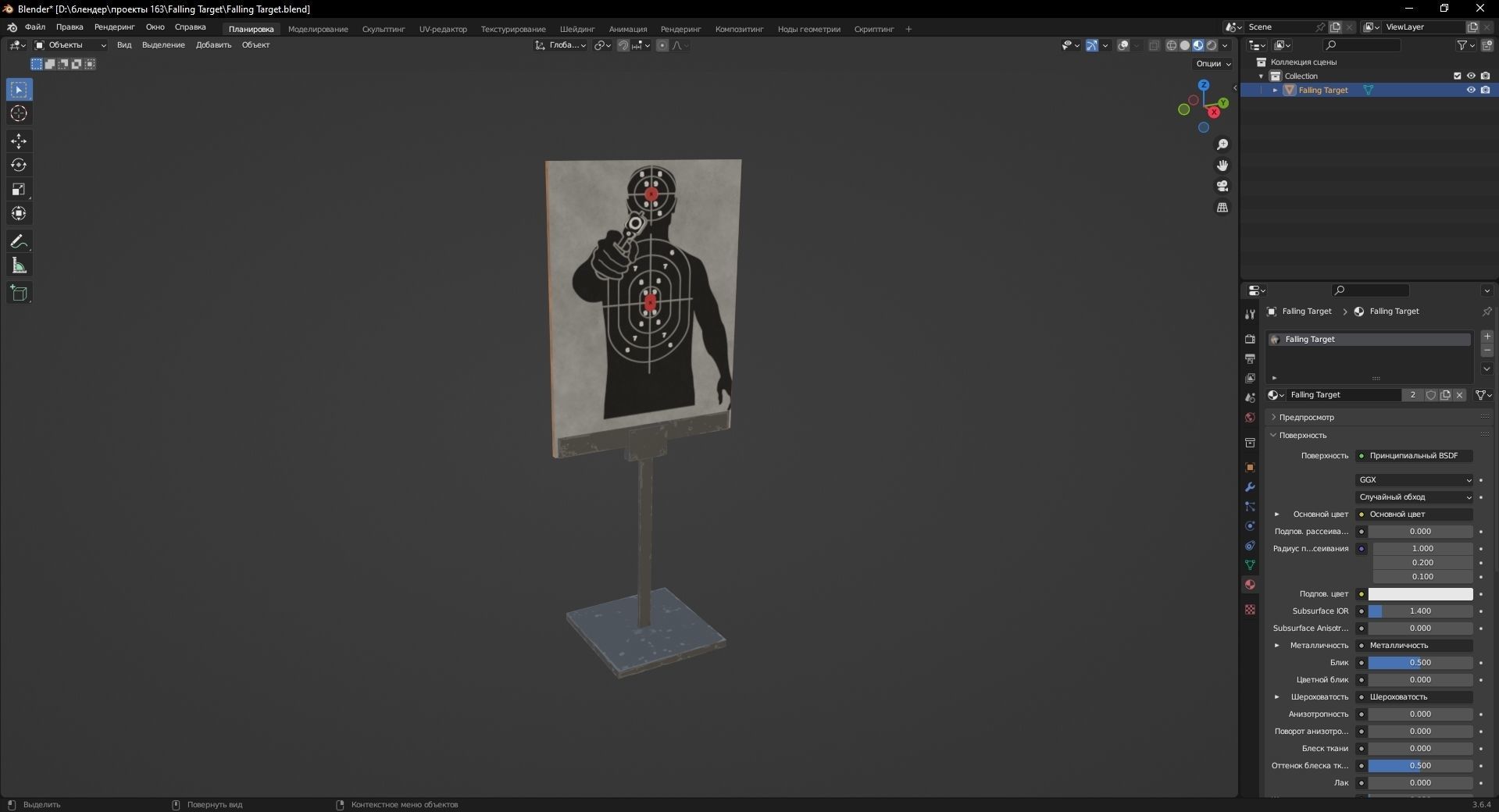The height and width of the screenshot is (812, 1499).
Task: Add a new material slot
Action: point(1487,337)
